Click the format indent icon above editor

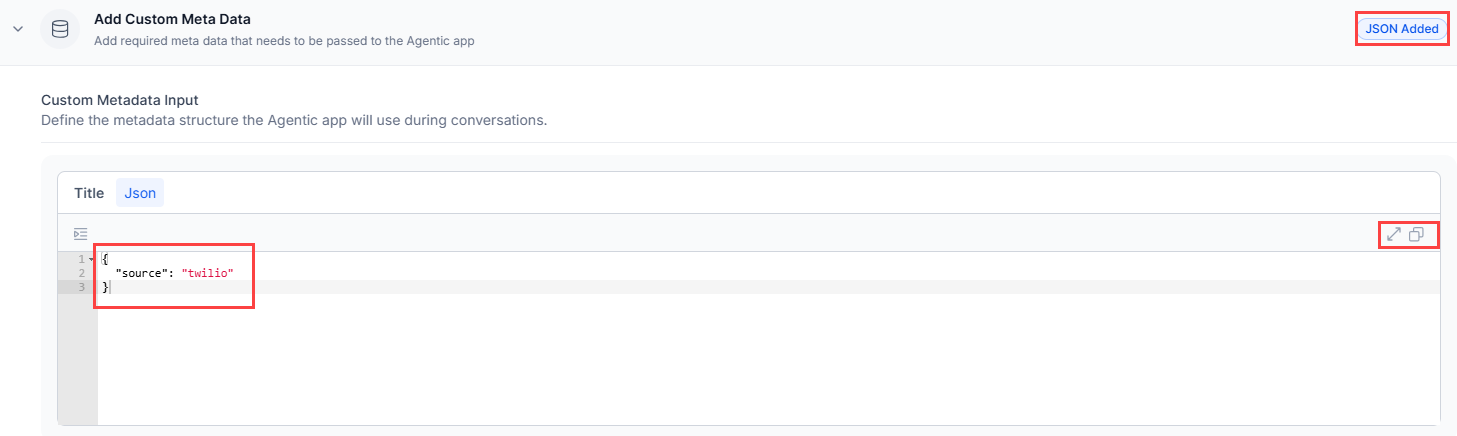(81, 234)
